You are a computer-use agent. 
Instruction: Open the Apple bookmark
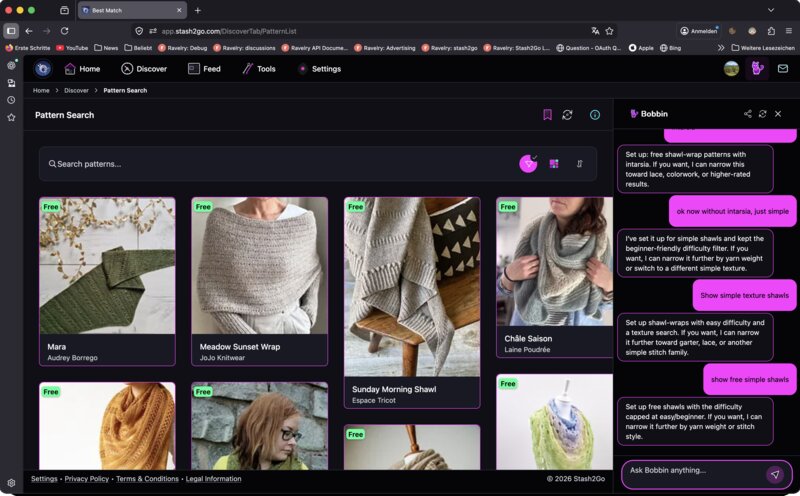click(641, 48)
